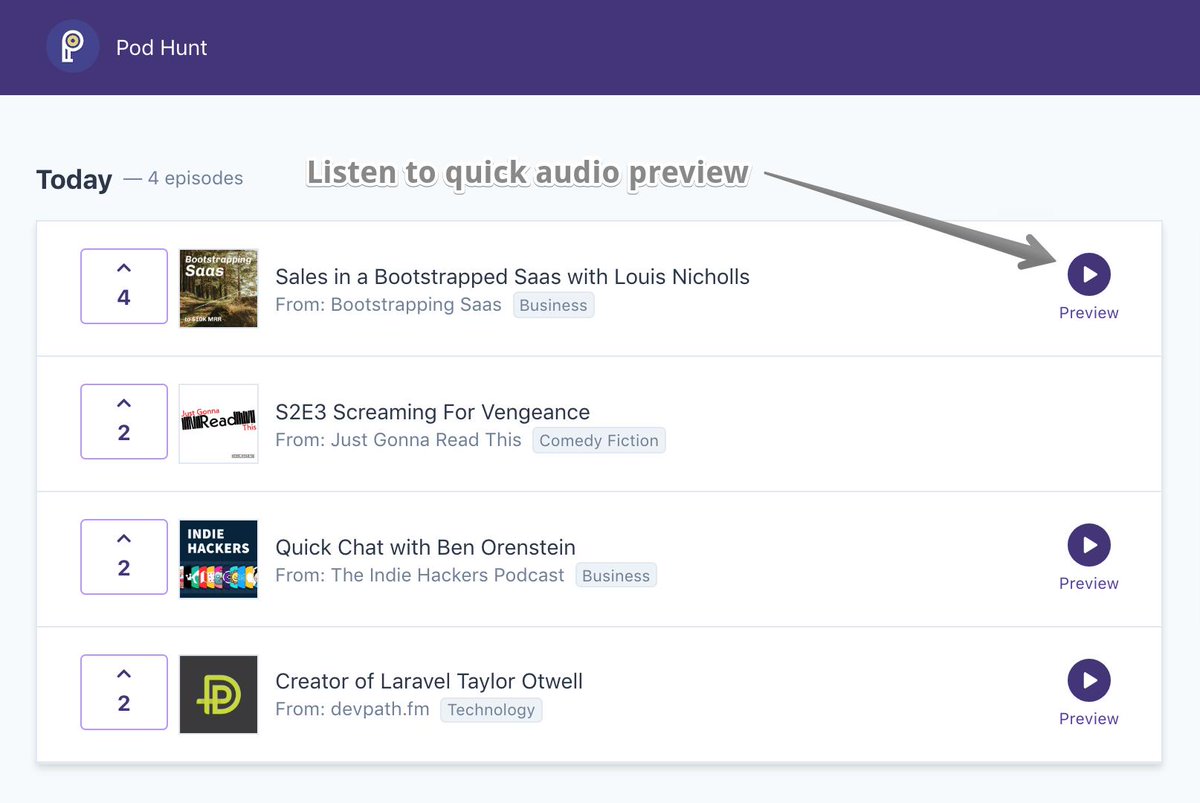This screenshot has height=803, width=1200.
Task: Select the Technology category tag
Action: click(x=491, y=710)
